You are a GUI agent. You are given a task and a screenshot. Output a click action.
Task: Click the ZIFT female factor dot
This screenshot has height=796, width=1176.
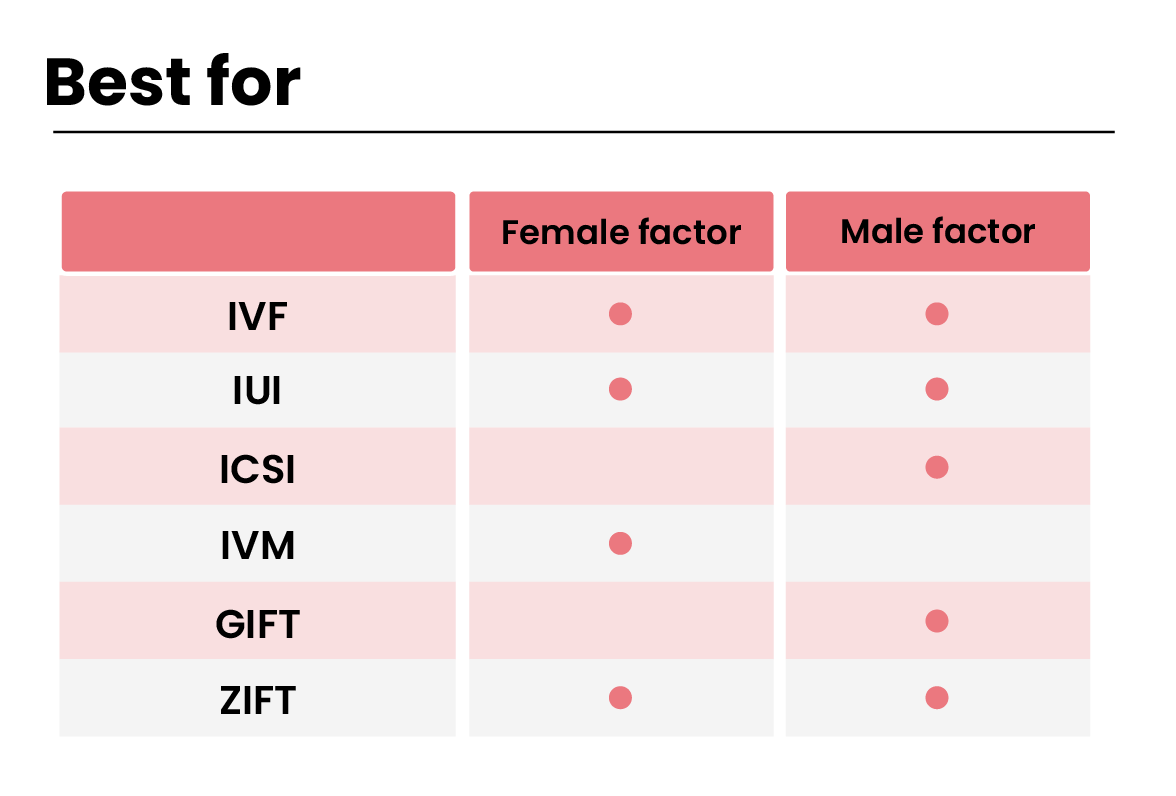tap(620, 697)
